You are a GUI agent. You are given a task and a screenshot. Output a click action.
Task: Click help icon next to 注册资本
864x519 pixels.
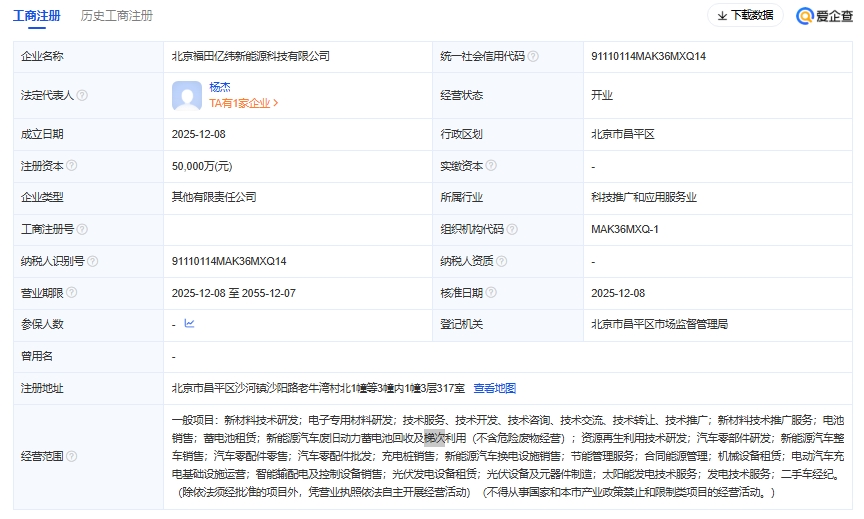point(71,166)
